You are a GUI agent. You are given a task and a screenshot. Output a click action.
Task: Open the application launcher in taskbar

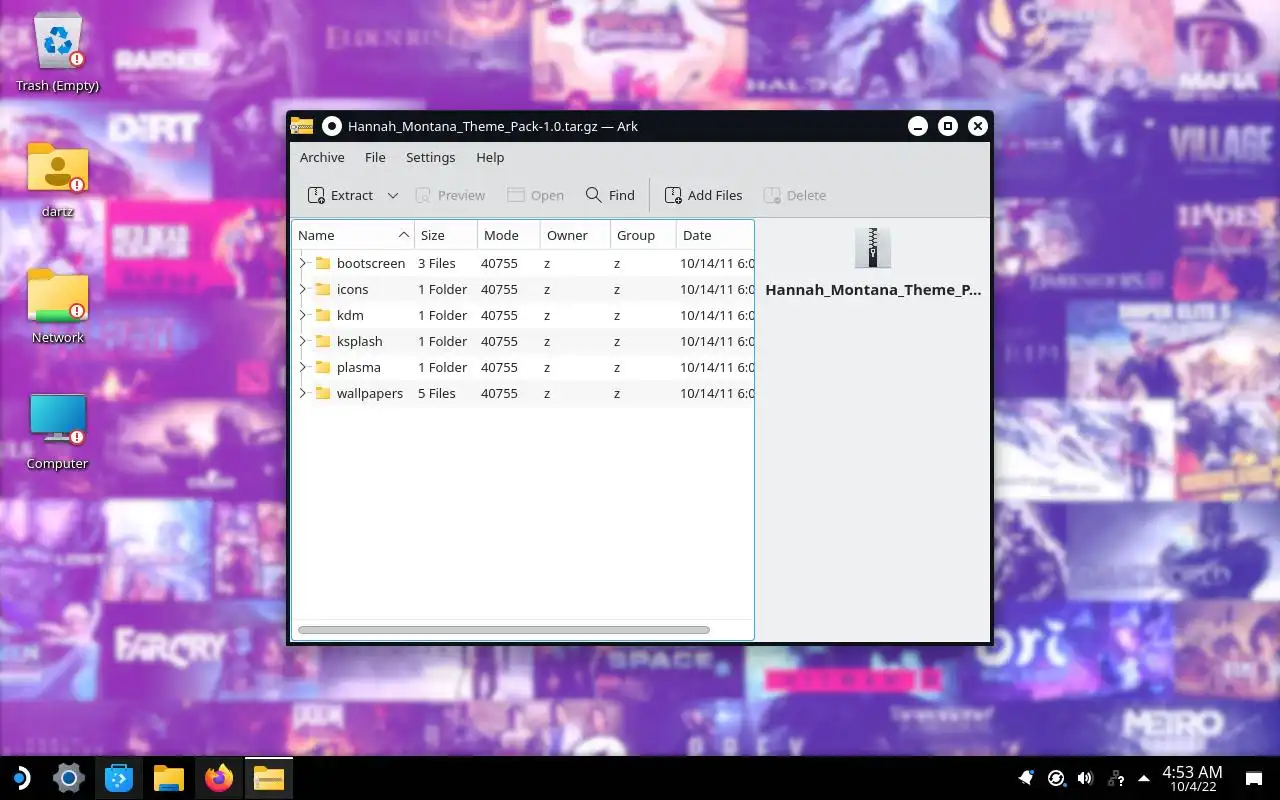(x=20, y=778)
